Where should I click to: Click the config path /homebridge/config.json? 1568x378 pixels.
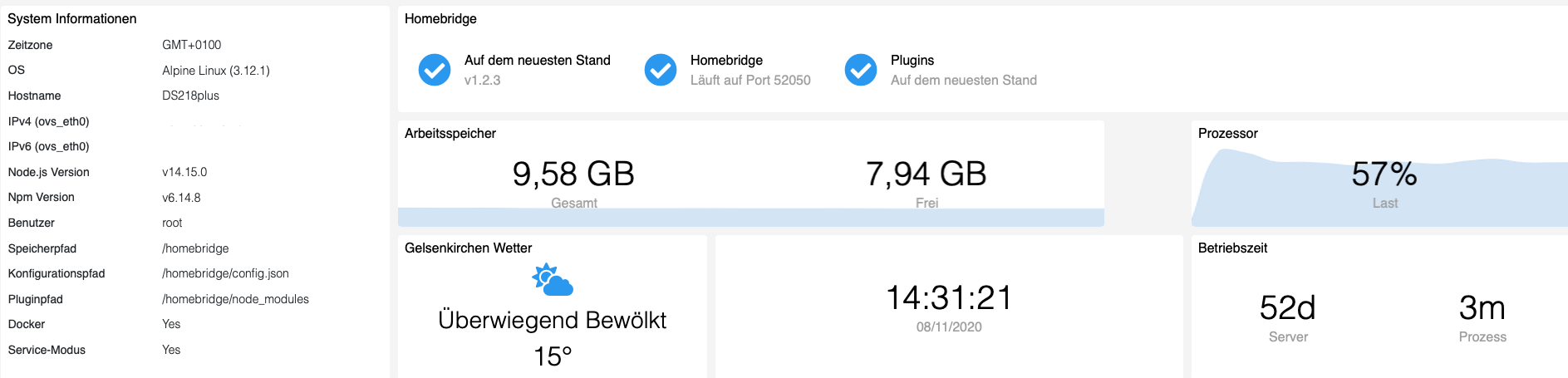(x=225, y=273)
